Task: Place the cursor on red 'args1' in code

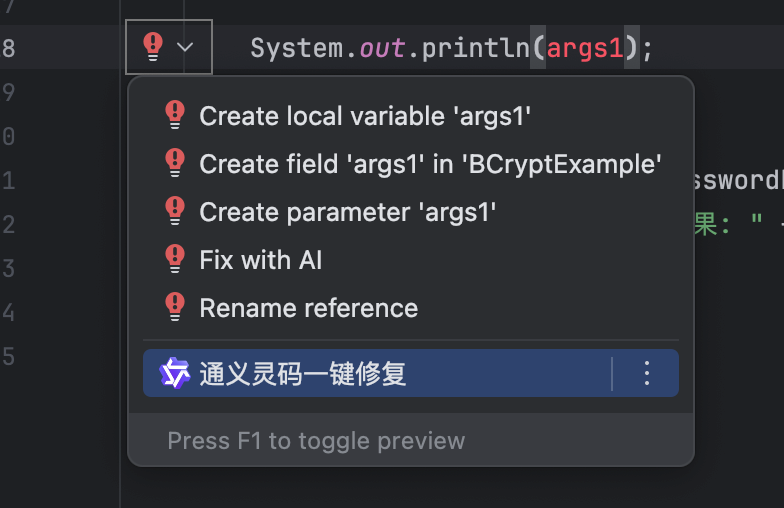Action: [585, 48]
